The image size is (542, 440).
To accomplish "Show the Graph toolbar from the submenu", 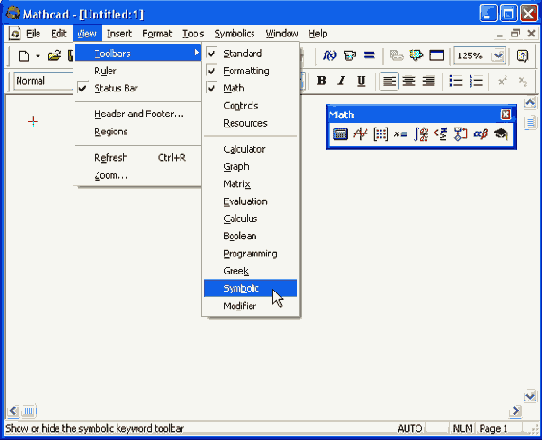I will point(250,167).
